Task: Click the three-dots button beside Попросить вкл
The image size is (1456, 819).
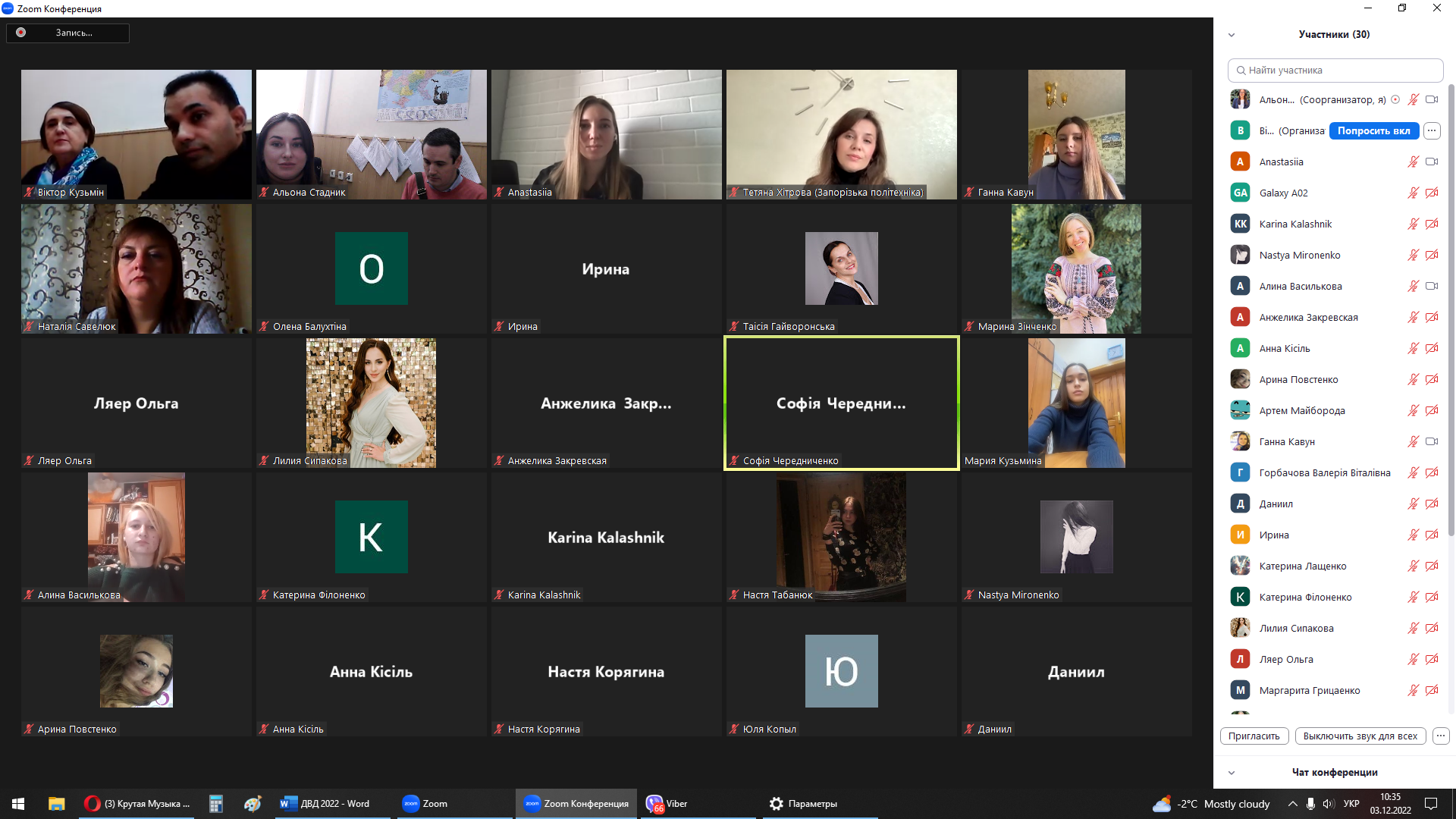Action: [x=1432, y=130]
